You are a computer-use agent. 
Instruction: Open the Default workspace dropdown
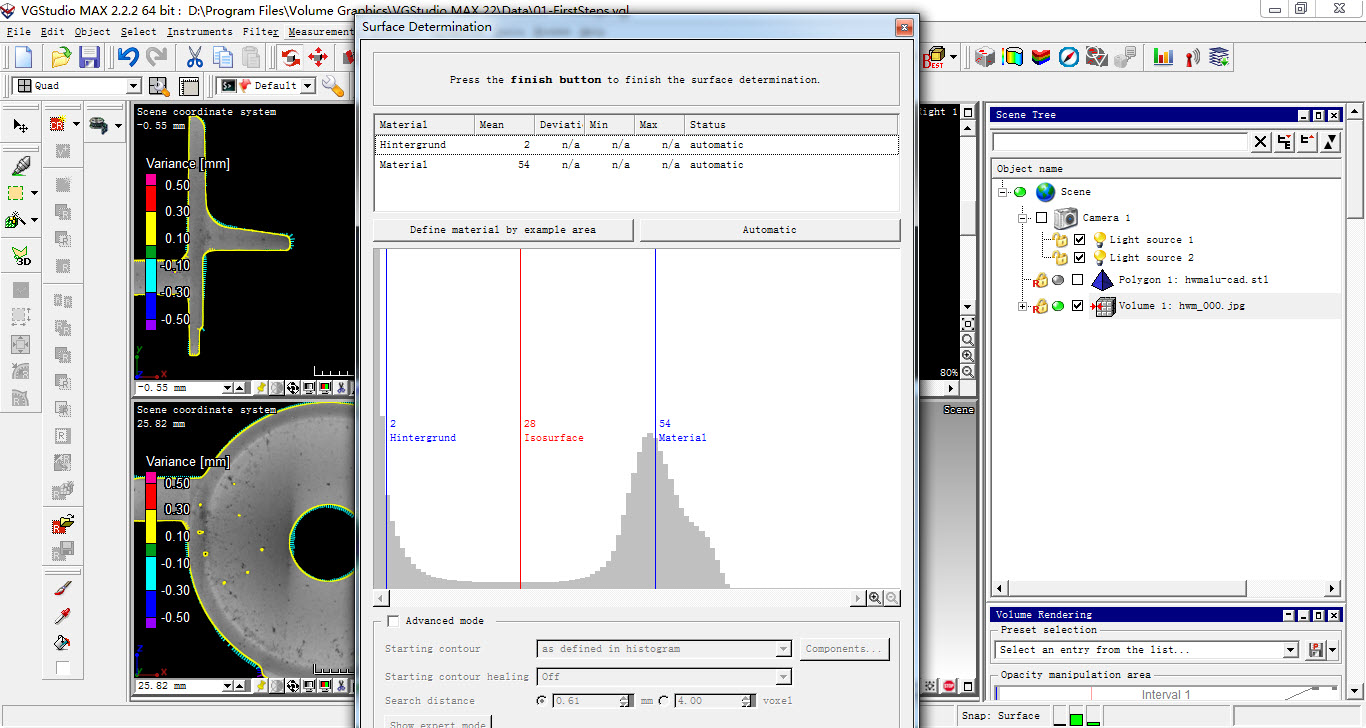coord(307,86)
